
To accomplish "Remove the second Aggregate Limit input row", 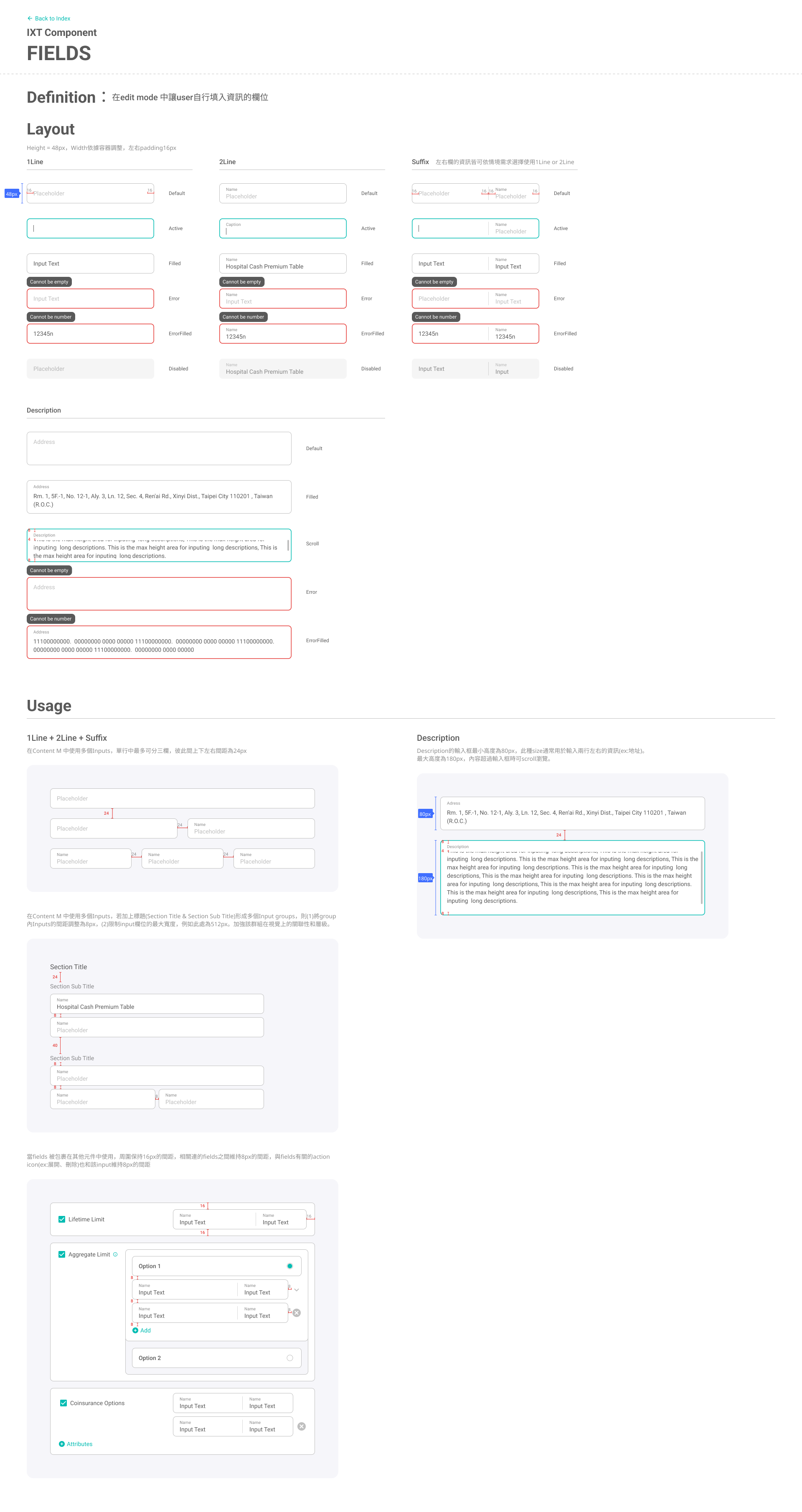I will click(x=297, y=1312).
